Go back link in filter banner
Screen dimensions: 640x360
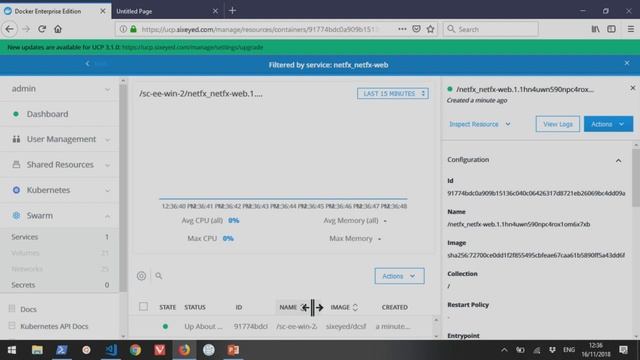(x=96, y=64)
